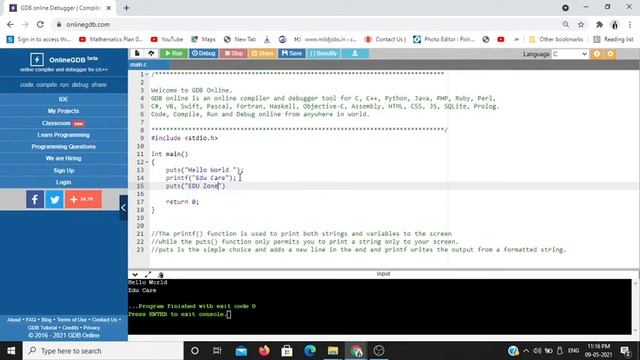Click the clear console icon
The image size is (640, 360).
pos(161,275)
